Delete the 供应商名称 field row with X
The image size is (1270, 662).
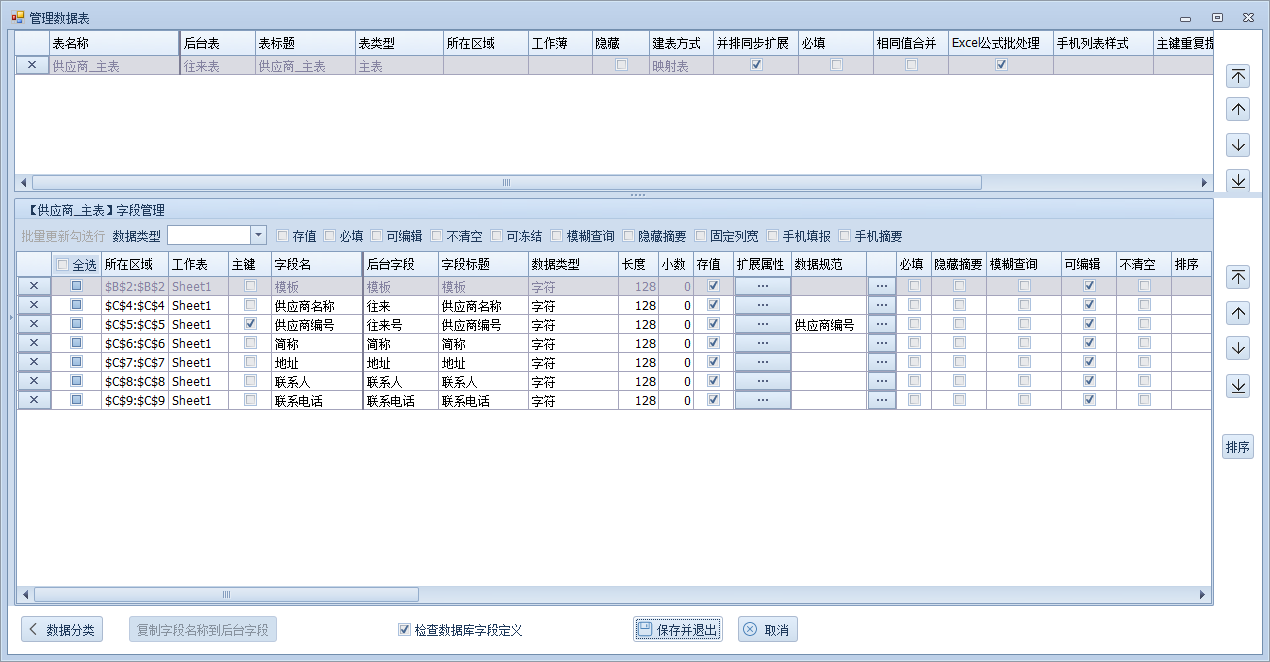pos(33,305)
